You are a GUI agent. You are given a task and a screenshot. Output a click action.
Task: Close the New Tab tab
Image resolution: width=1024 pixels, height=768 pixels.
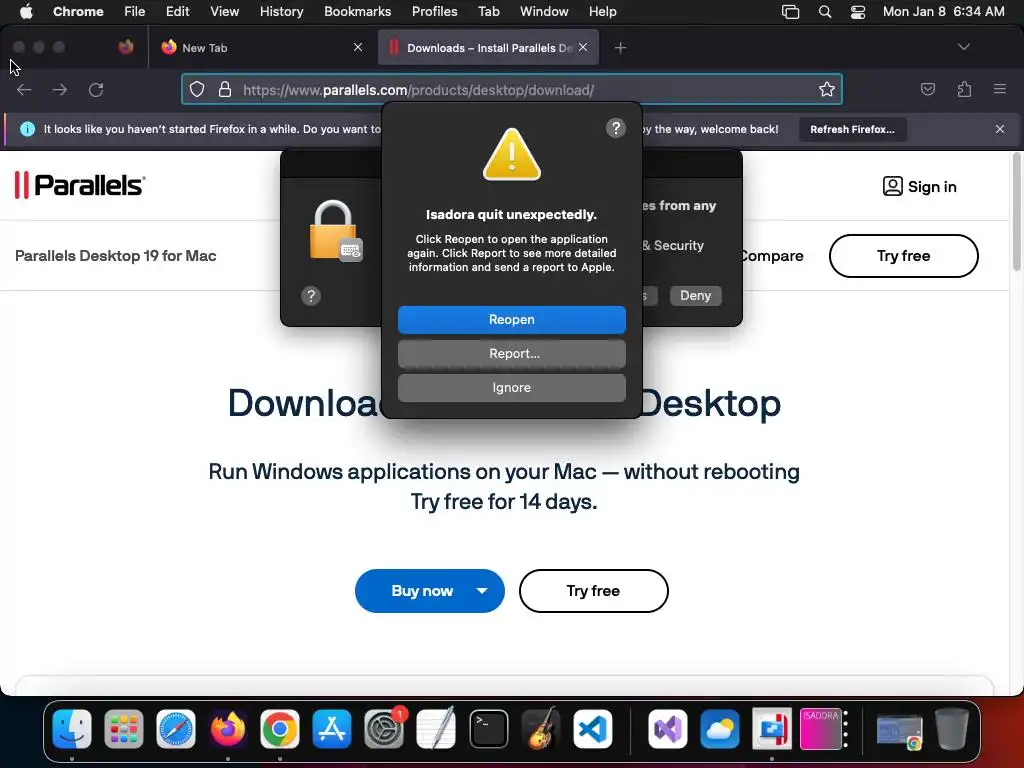(x=358, y=47)
